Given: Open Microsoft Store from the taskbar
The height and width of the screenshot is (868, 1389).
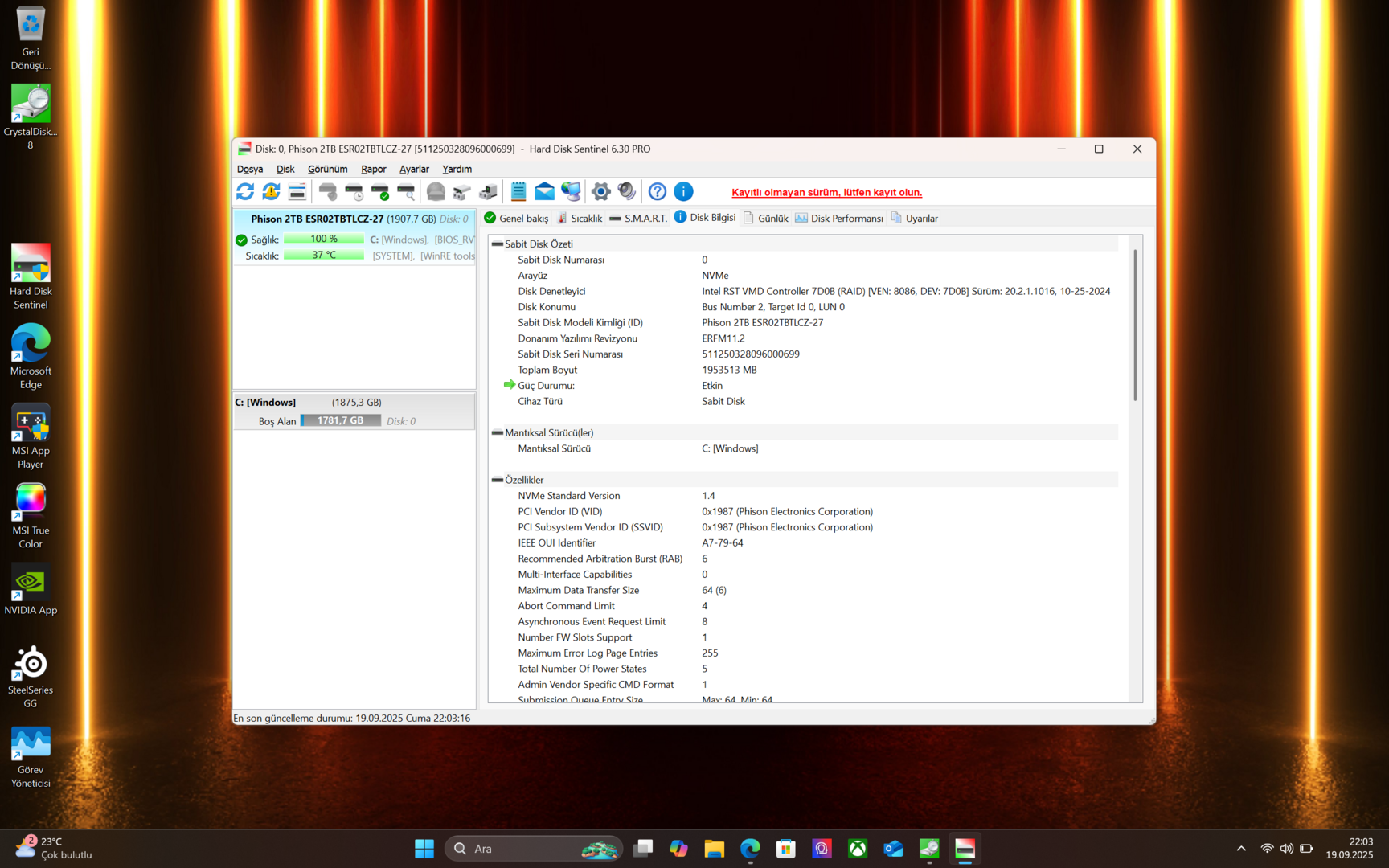Looking at the screenshot, I should click(785, 849).
